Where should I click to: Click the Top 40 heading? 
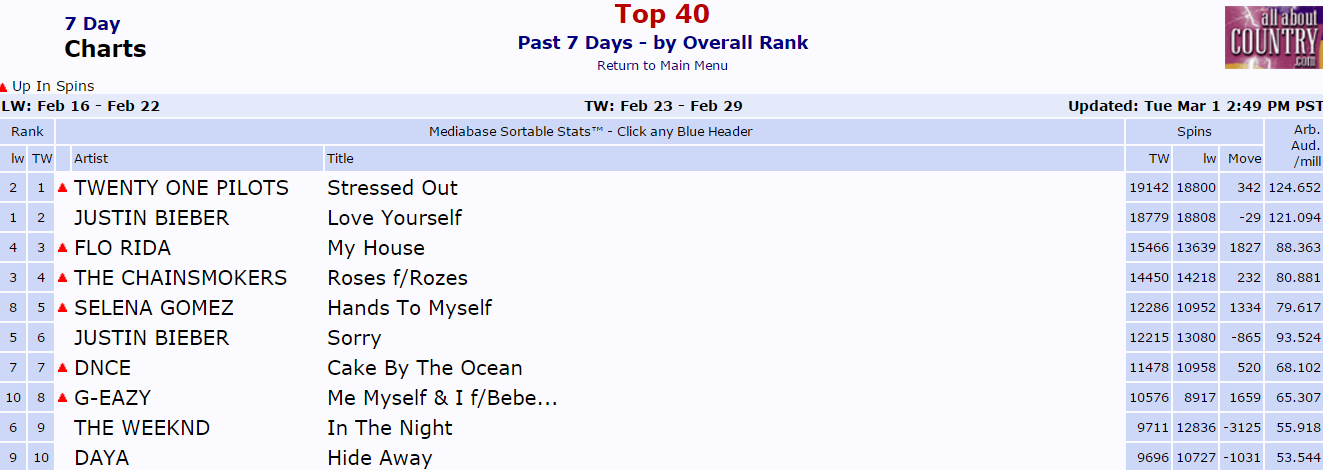point(662,14)
